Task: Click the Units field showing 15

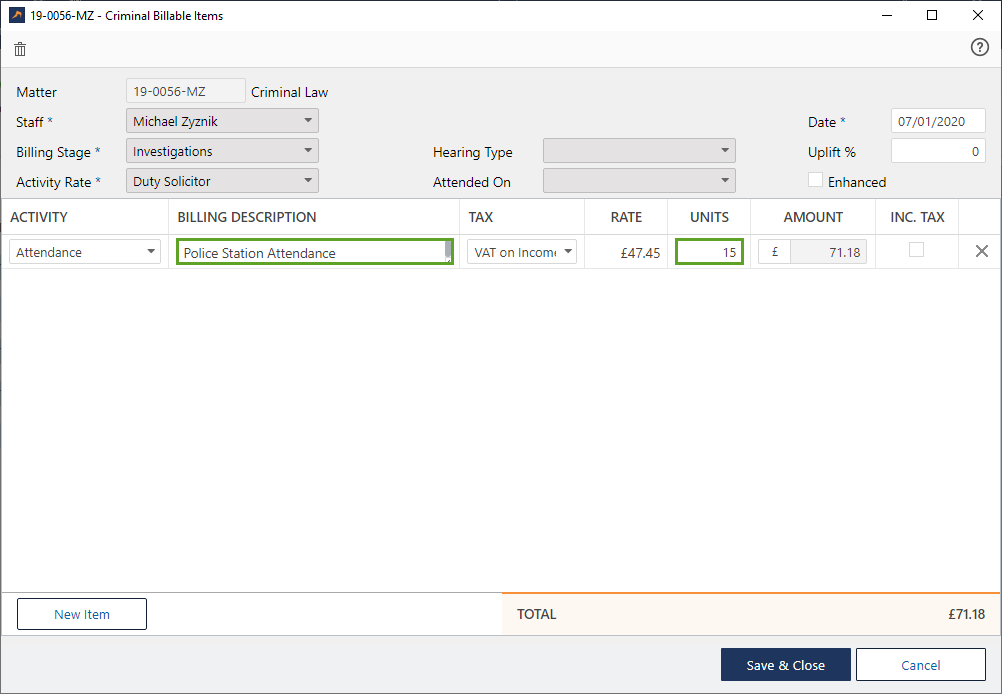Action: point(709,252)
